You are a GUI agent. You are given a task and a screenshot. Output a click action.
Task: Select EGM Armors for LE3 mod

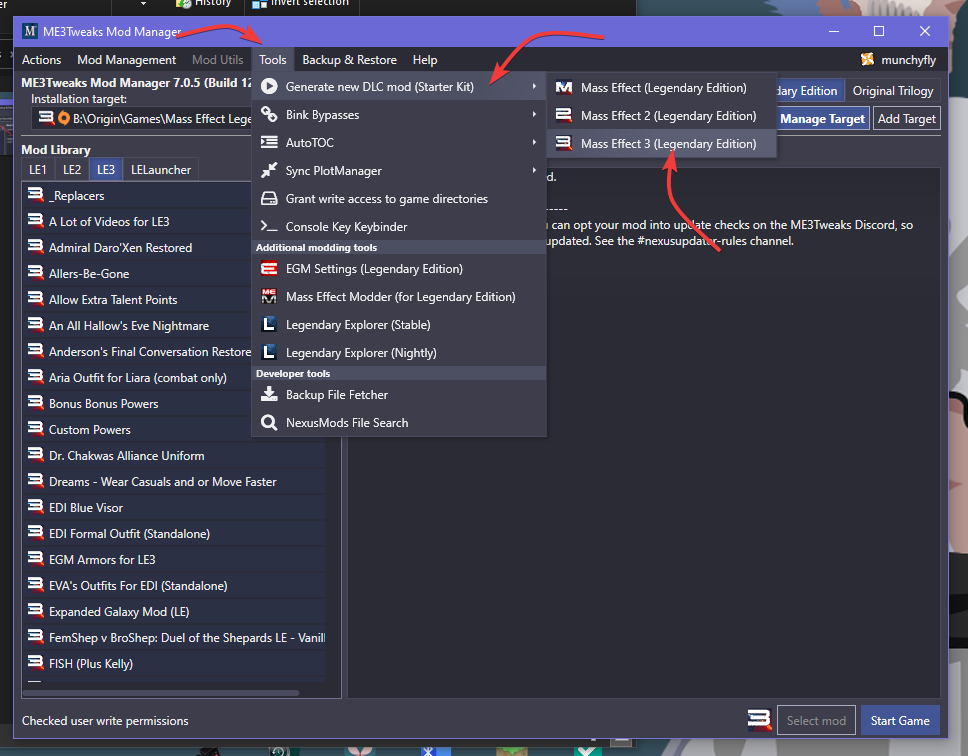pos(173,560)
